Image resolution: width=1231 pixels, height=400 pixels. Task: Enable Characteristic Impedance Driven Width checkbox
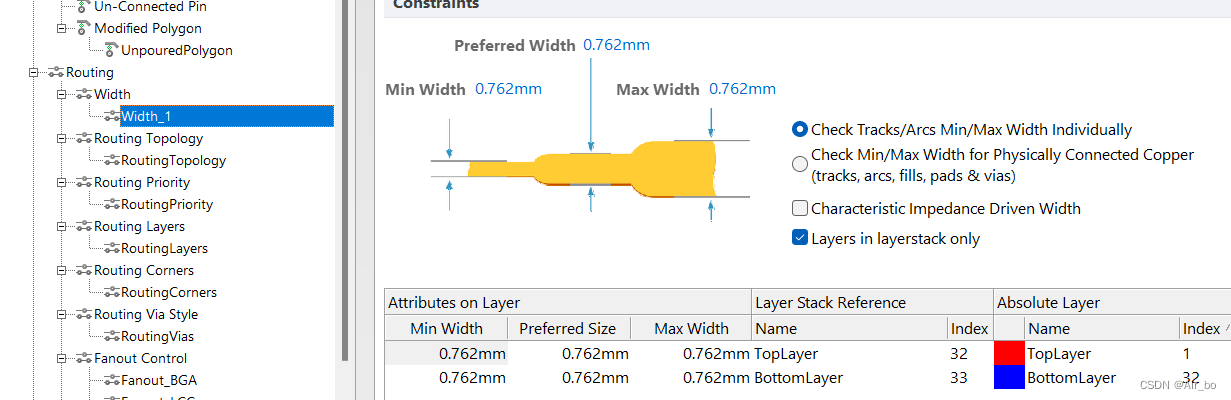click(x=800, y=209)
